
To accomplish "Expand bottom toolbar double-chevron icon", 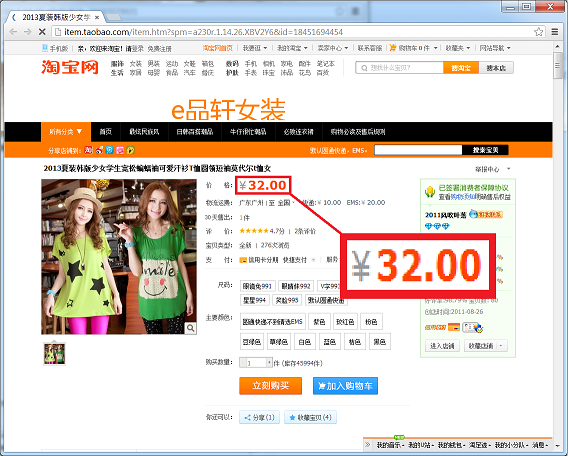I will (x=368, y=444).
